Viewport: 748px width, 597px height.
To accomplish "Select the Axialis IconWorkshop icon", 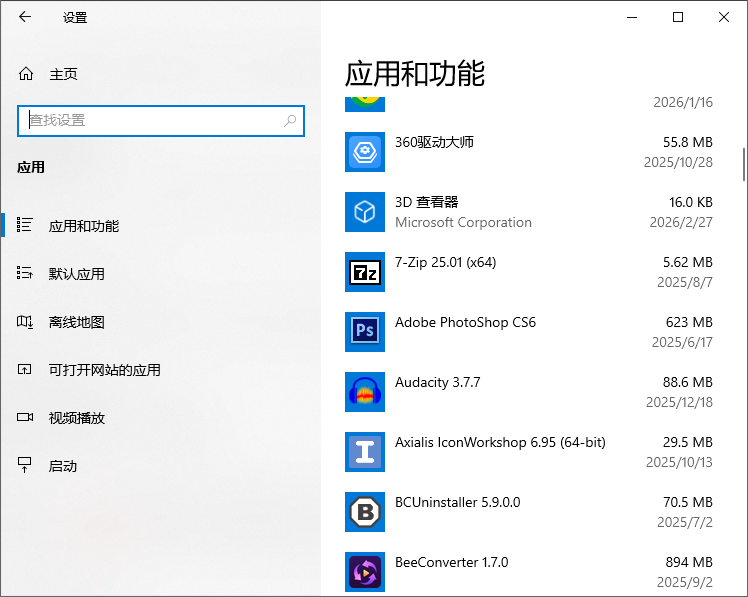I will coord(365,452).
